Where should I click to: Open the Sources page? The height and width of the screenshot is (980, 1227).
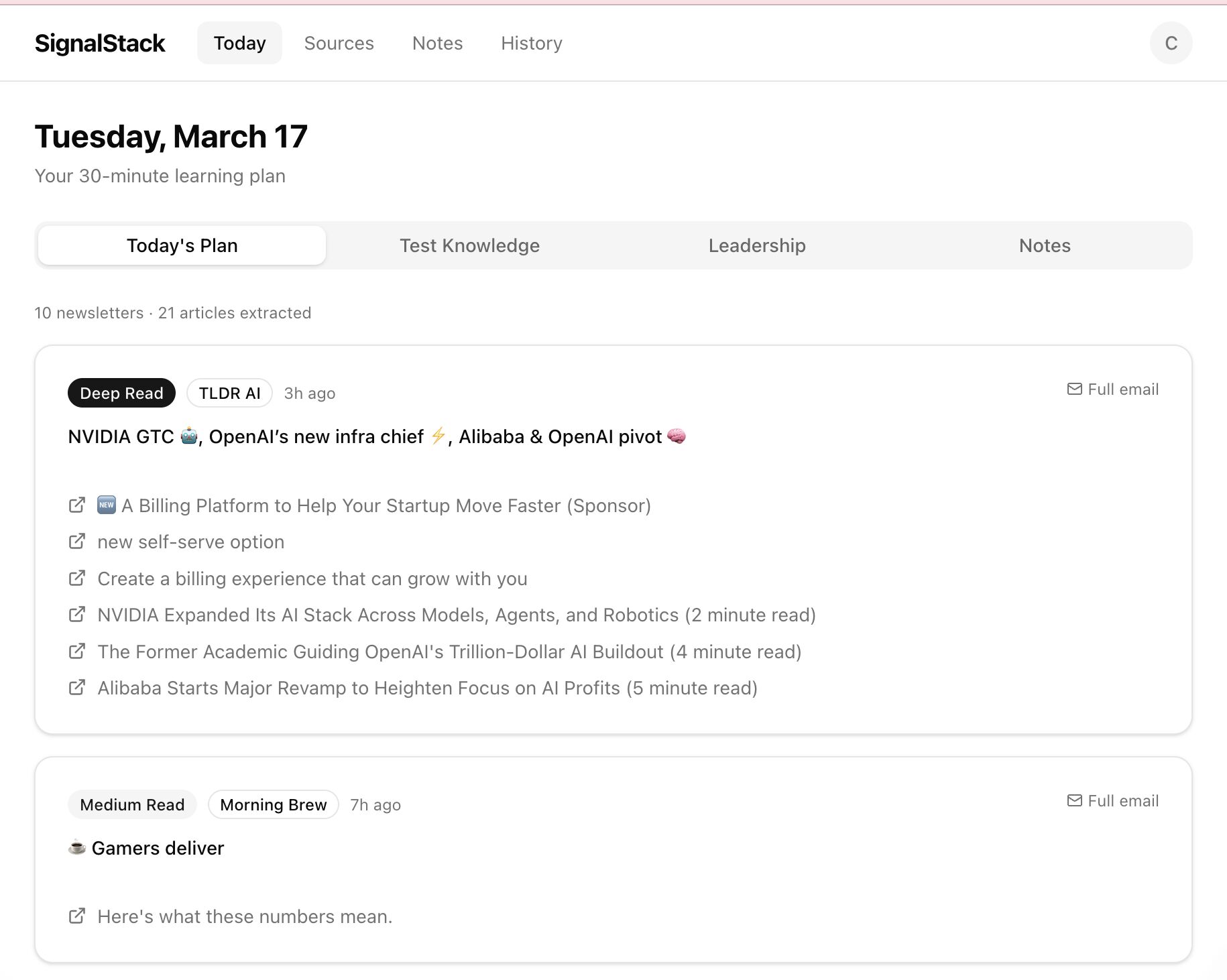[339, 43]
